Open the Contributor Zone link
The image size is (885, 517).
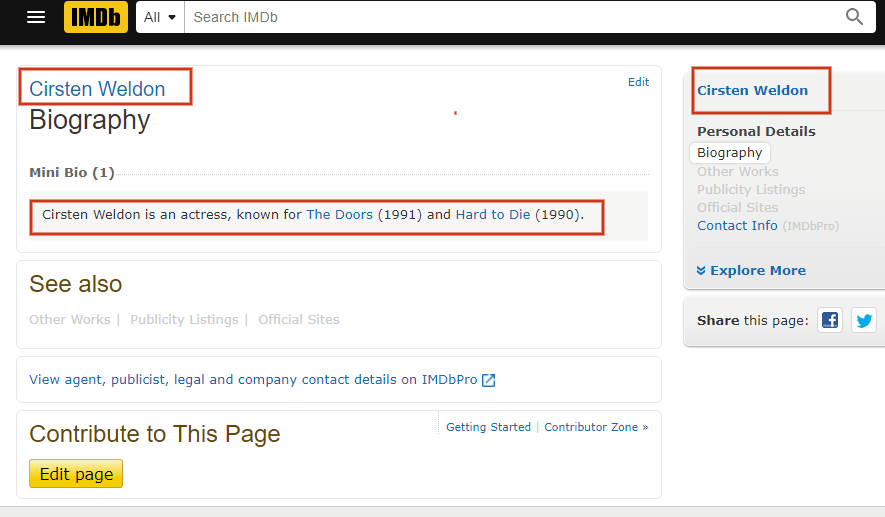tap(591, 427)
